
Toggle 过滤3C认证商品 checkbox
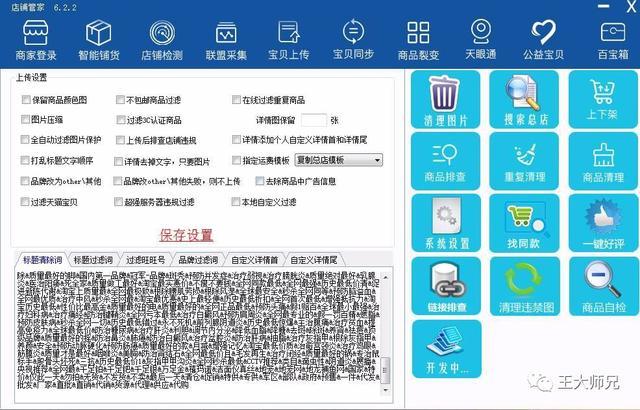click(120, 120)
